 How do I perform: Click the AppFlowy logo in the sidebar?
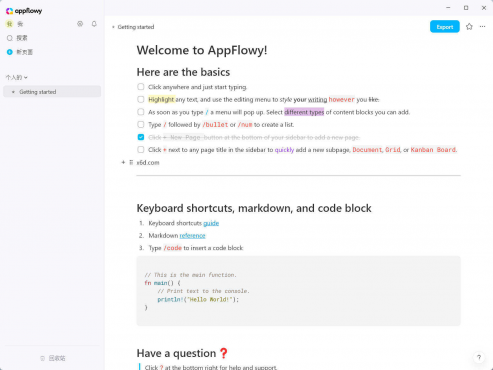(x=24, y=11)
